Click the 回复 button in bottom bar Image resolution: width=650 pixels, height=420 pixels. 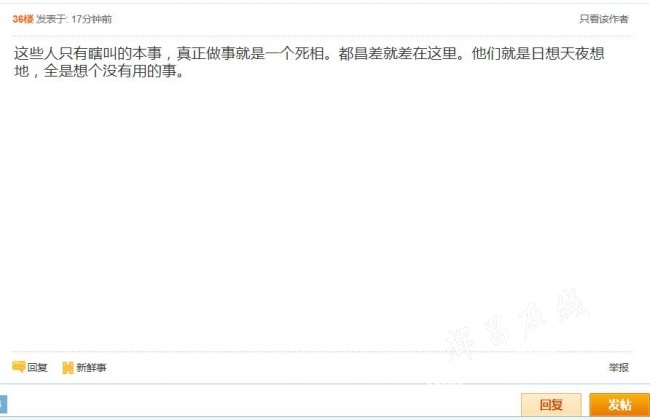[551, 404]
